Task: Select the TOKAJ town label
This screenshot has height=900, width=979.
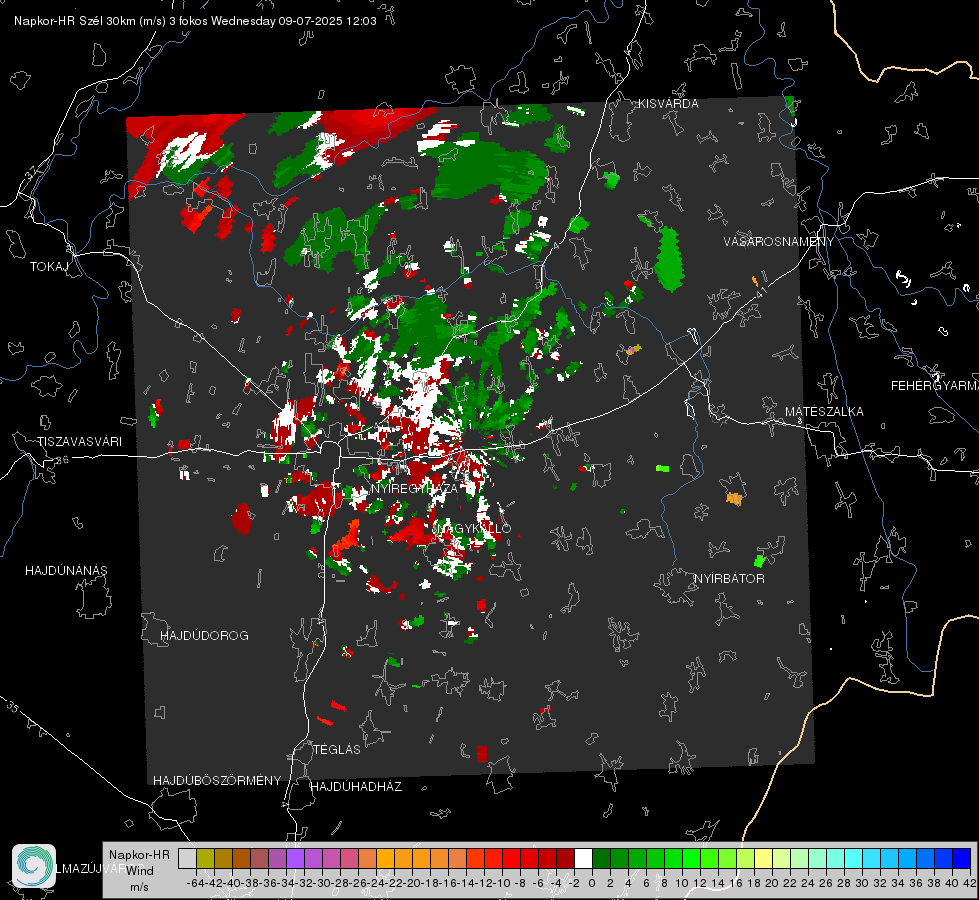Action: coord(49,267)
